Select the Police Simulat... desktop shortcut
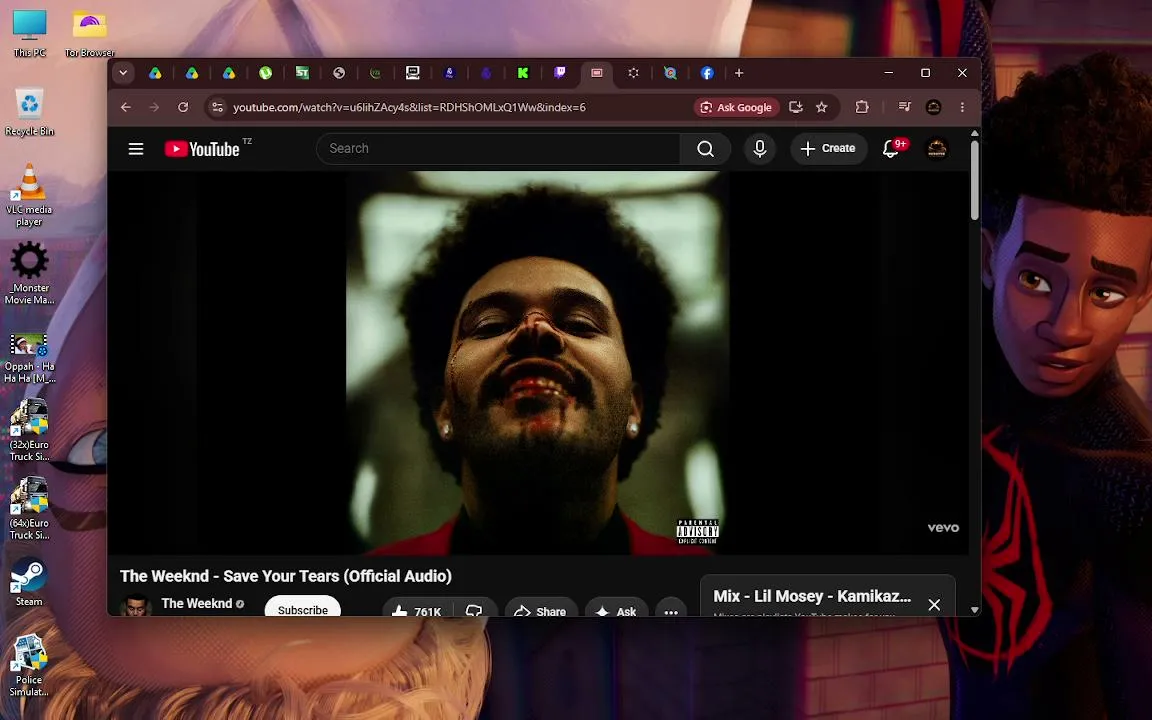Viewport: 1152px width, 720px height. (x=29, y=665)
